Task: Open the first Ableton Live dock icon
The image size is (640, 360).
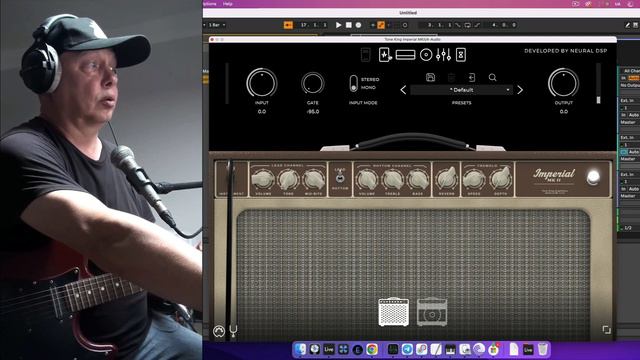Action: click(x=329, y=349)
